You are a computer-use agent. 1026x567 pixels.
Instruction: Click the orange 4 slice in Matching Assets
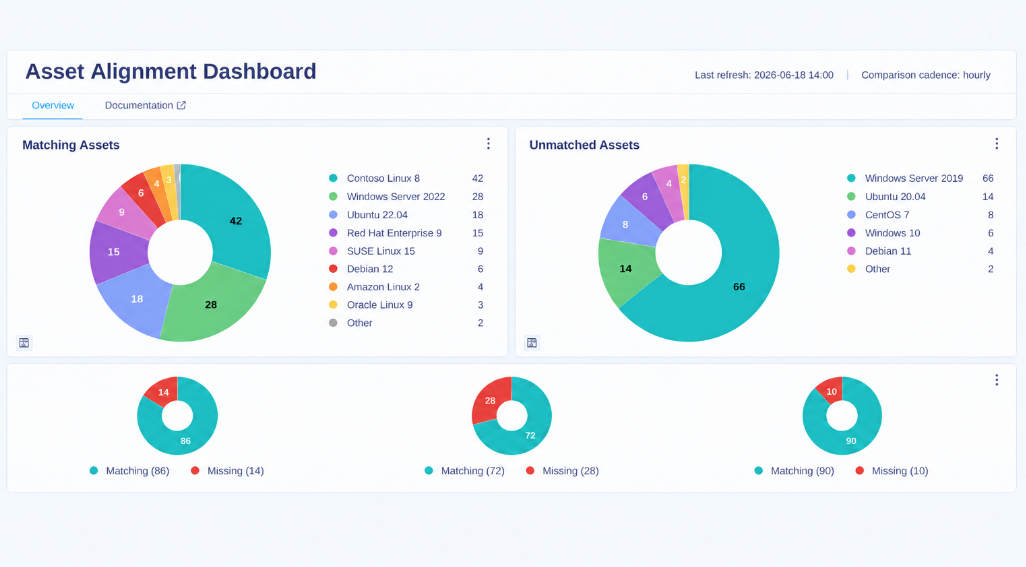(156, 184)
